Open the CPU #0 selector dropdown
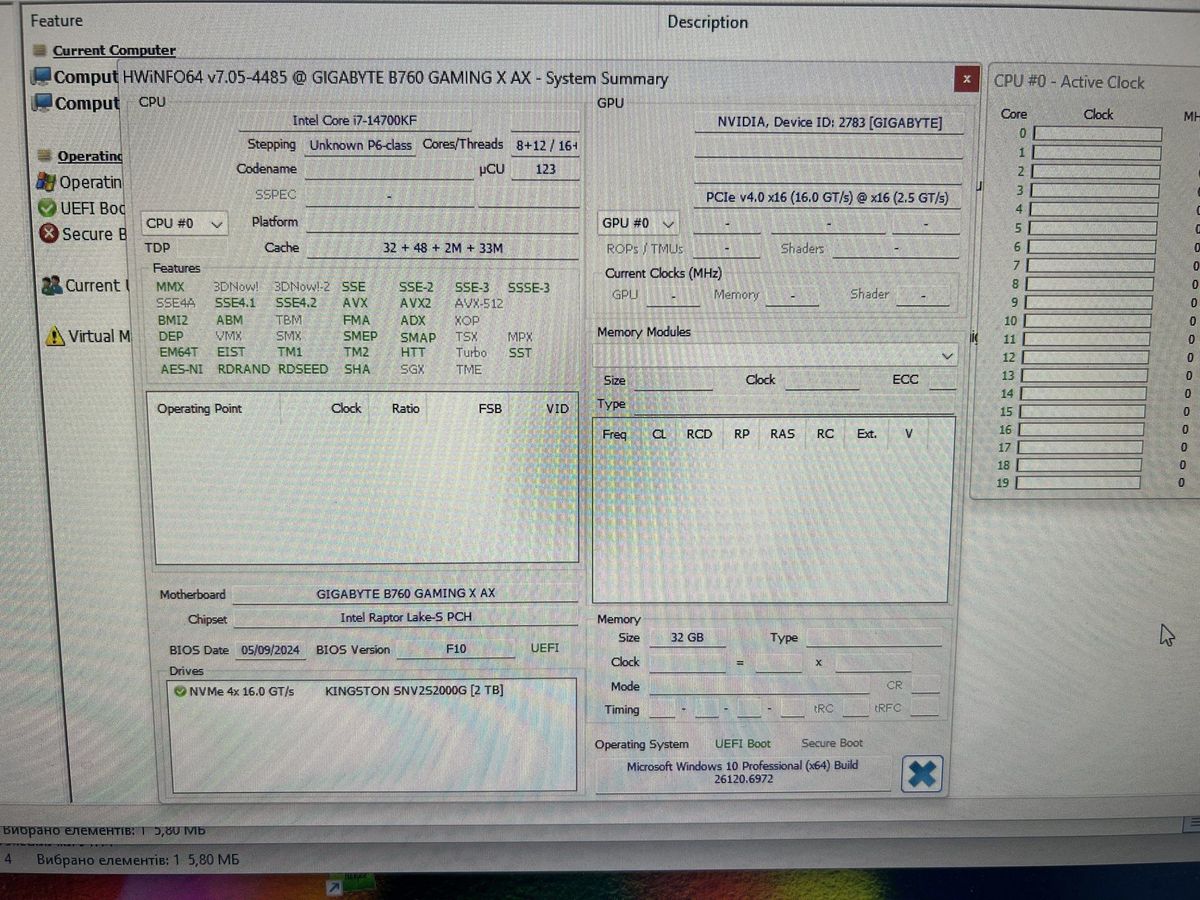This screenshot has height=900, width=1200. 185,224
